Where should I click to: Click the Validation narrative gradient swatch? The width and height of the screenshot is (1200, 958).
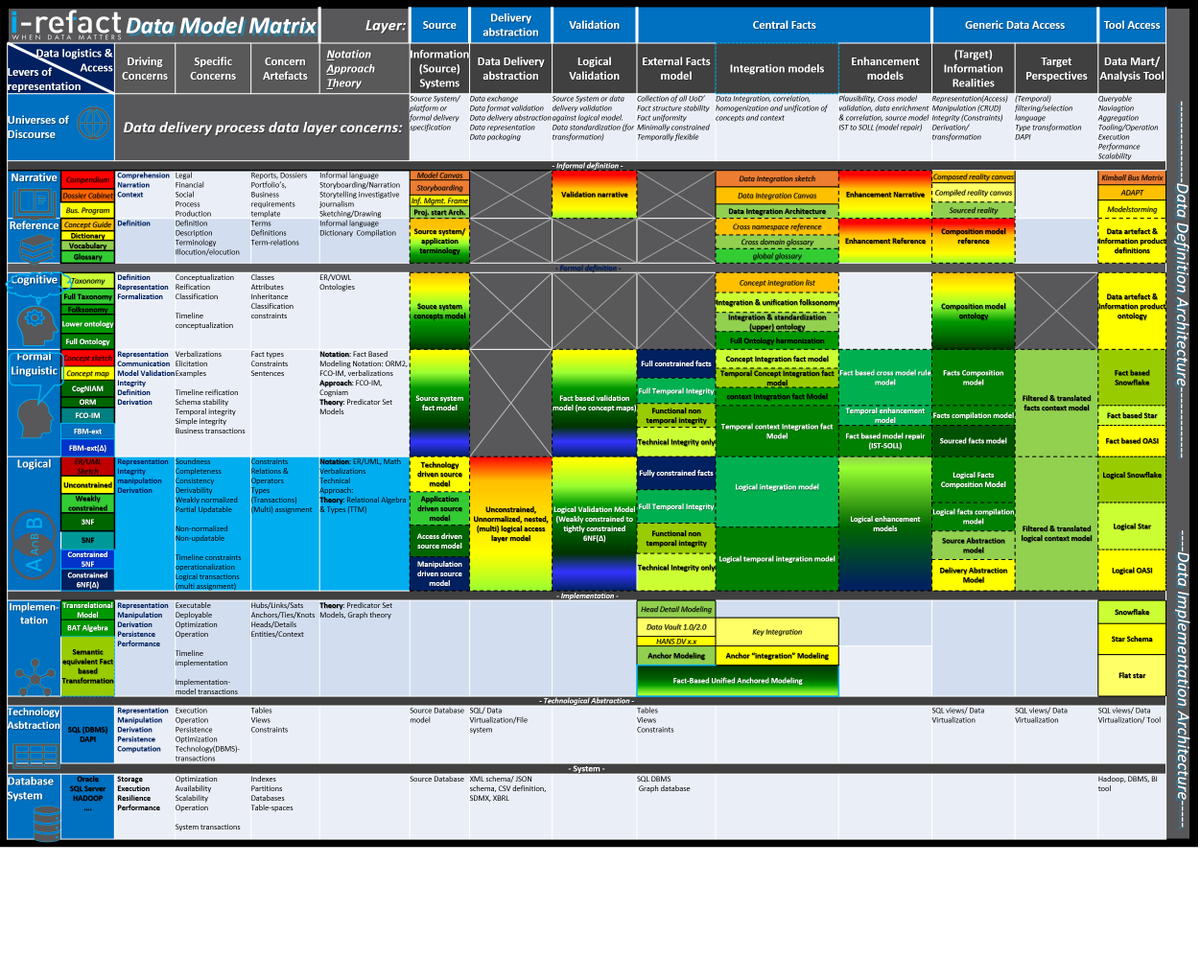tap(594, 194)
